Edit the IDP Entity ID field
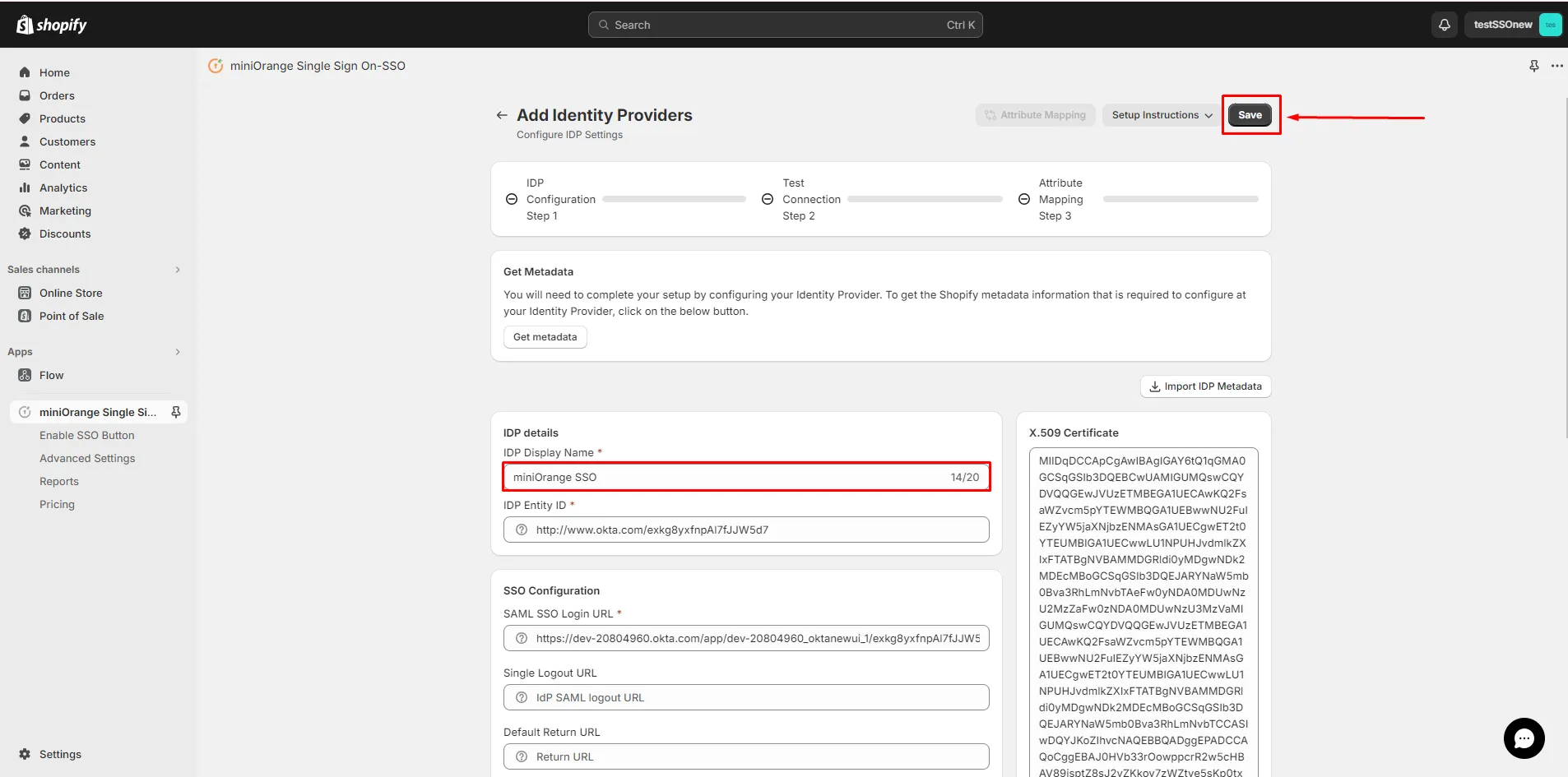Image resolution: width=1568 pixels, height=777 pixels. tap(746, 530)
